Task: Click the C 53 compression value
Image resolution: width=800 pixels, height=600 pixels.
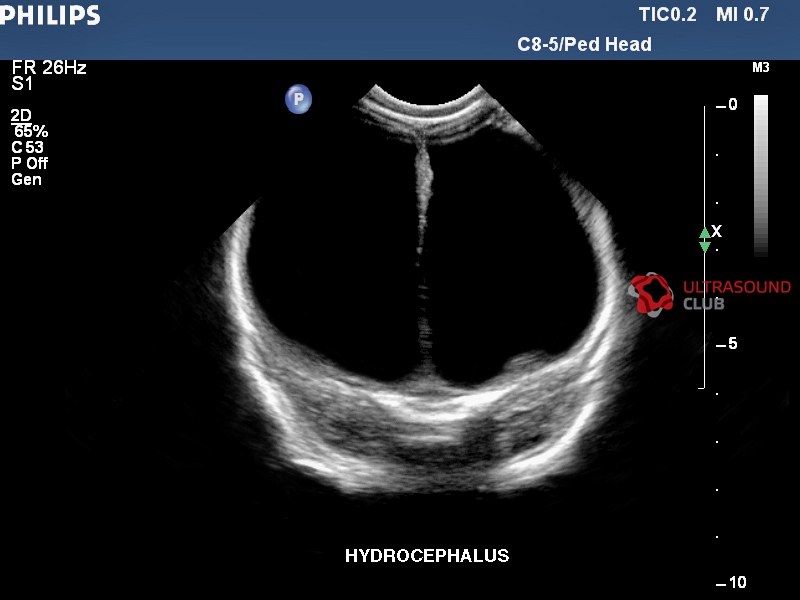Action: click(28, 147)
